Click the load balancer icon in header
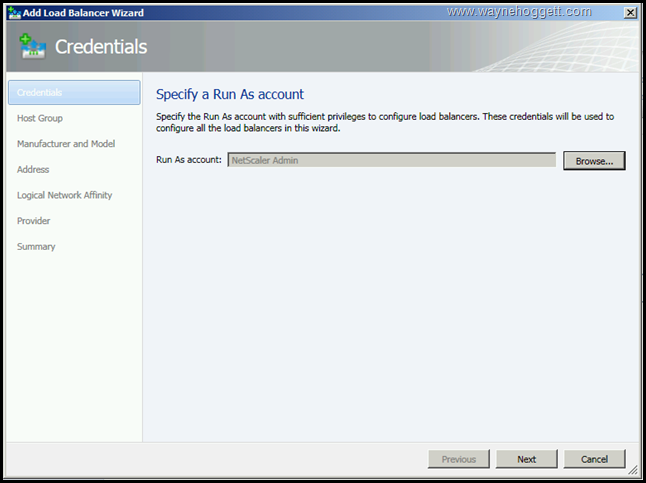This screenshot has height=483, width=646. tap(33, 47)
